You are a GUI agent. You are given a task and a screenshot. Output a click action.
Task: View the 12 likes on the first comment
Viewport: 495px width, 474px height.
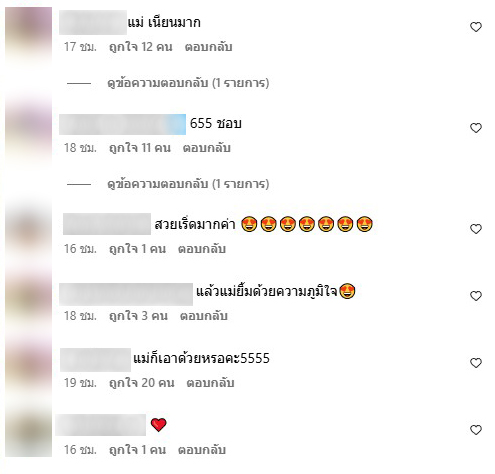pyautogui.click(x=141, y=47)
